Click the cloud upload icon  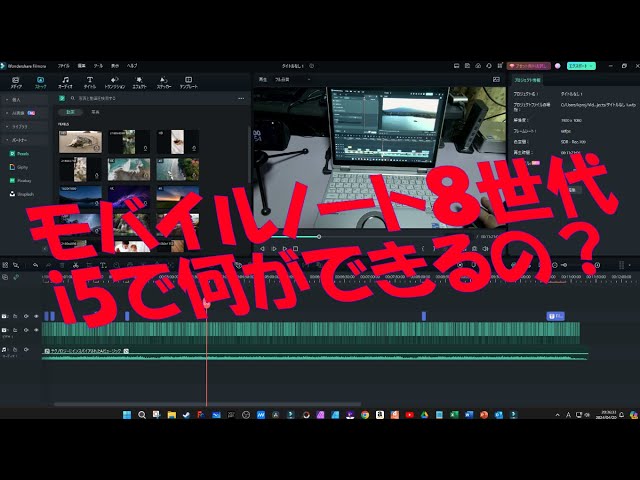[x=478, y=66]
